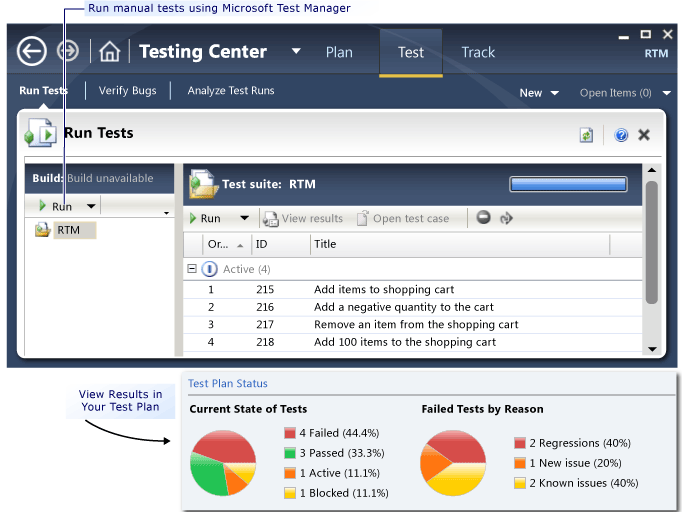This screenshot has width=682, height=512.
Task: Open Analyze Test Runs section
Action: [231, 91]
